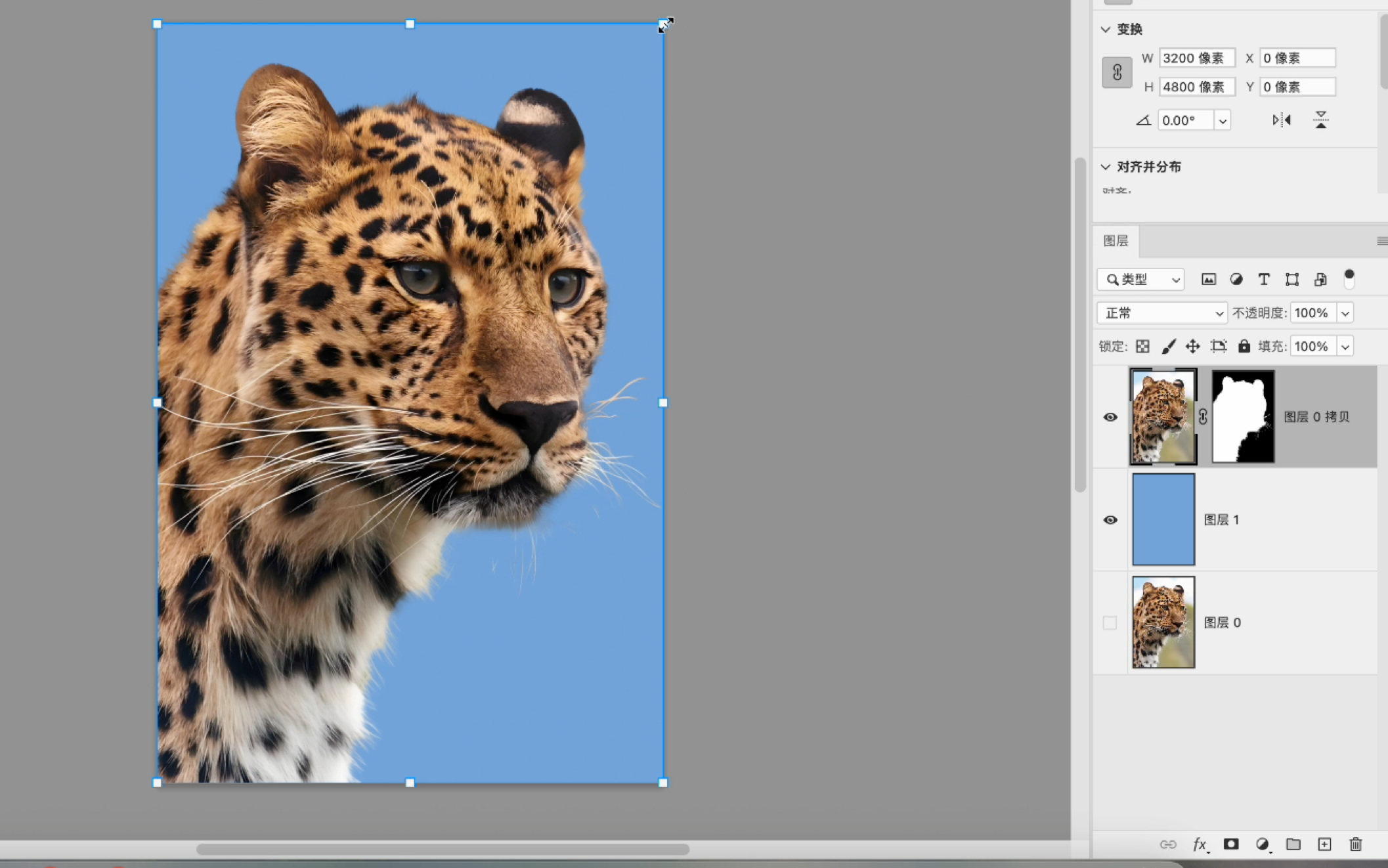Filter layers by shape layer type
This screenshot has height=868, width=1388.
1292,279
